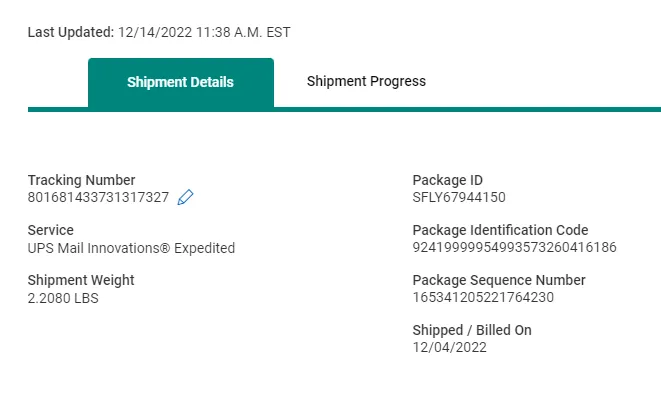Click the Package Sequence Number label

pos(499,280)
